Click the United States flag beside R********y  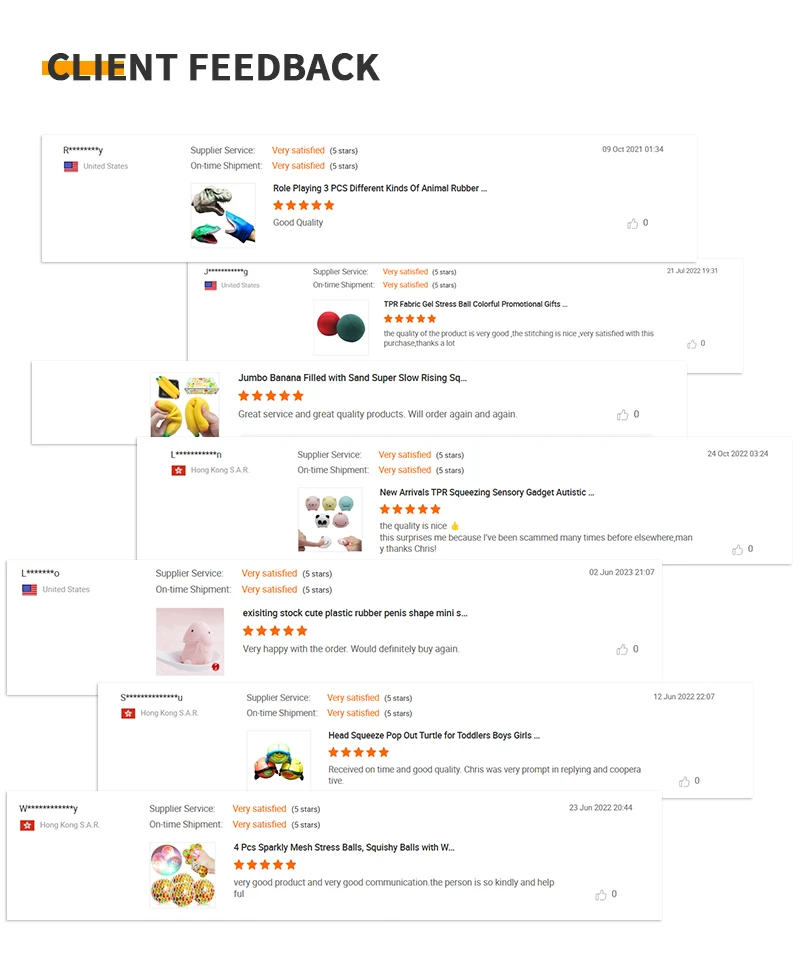coord(71,167)
